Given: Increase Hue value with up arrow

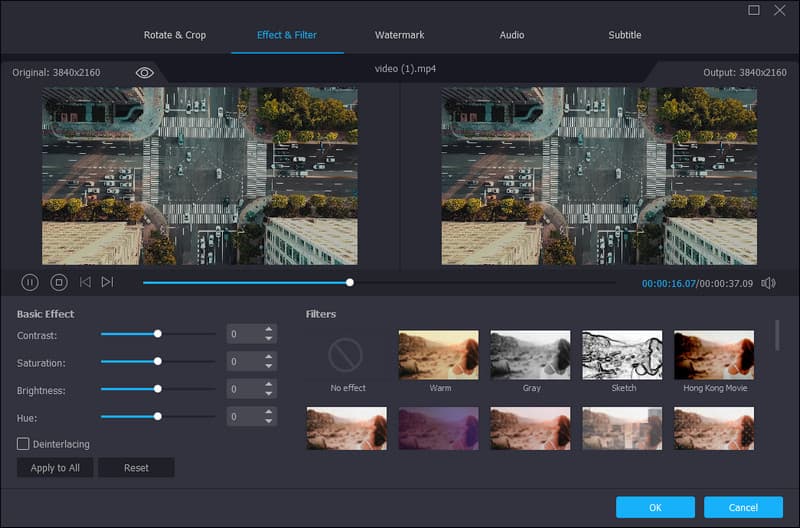Looking at the screenshot, I should 268,410.
